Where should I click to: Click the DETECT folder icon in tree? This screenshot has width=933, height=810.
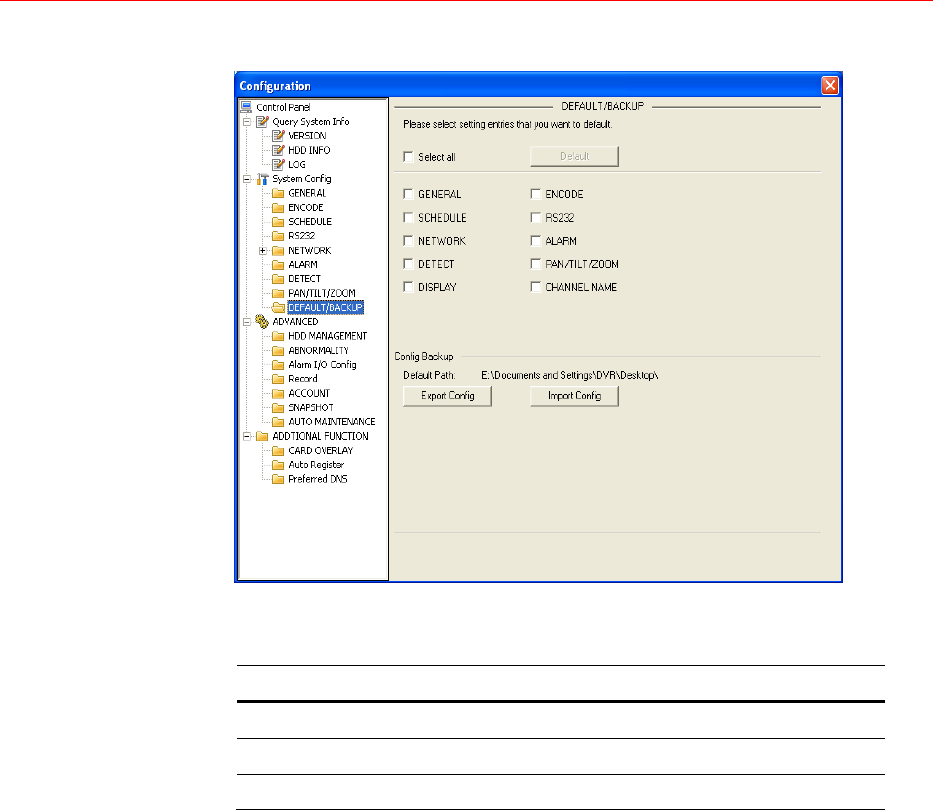click(x=278, y=279)
